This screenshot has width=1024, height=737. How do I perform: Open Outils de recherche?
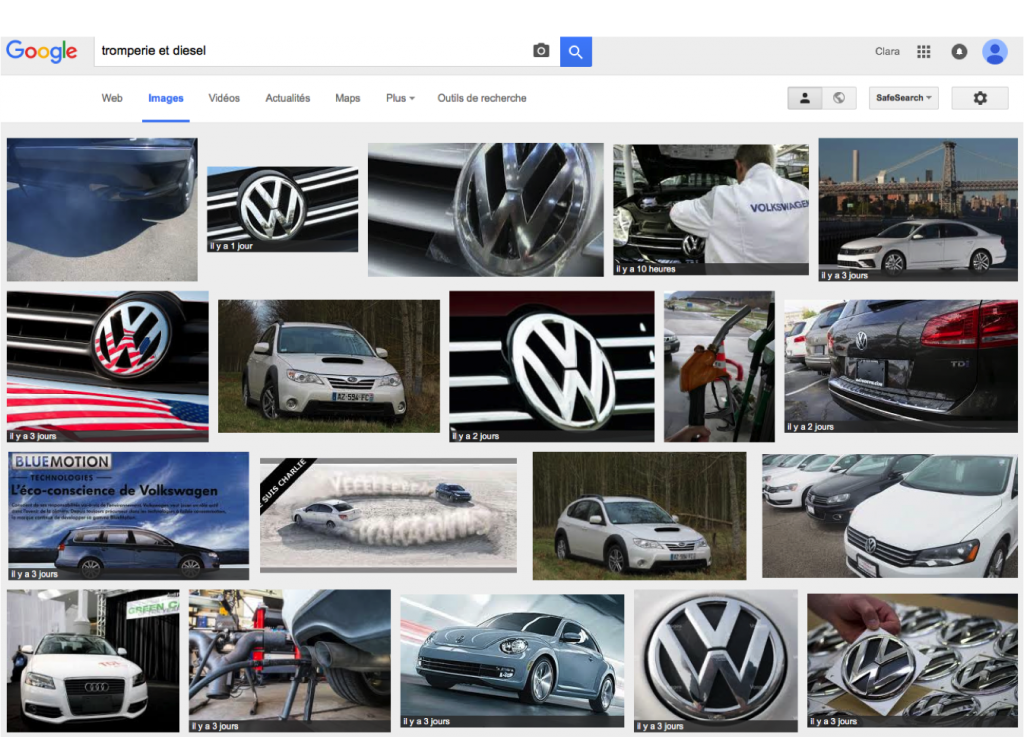(x=482, y=98)
